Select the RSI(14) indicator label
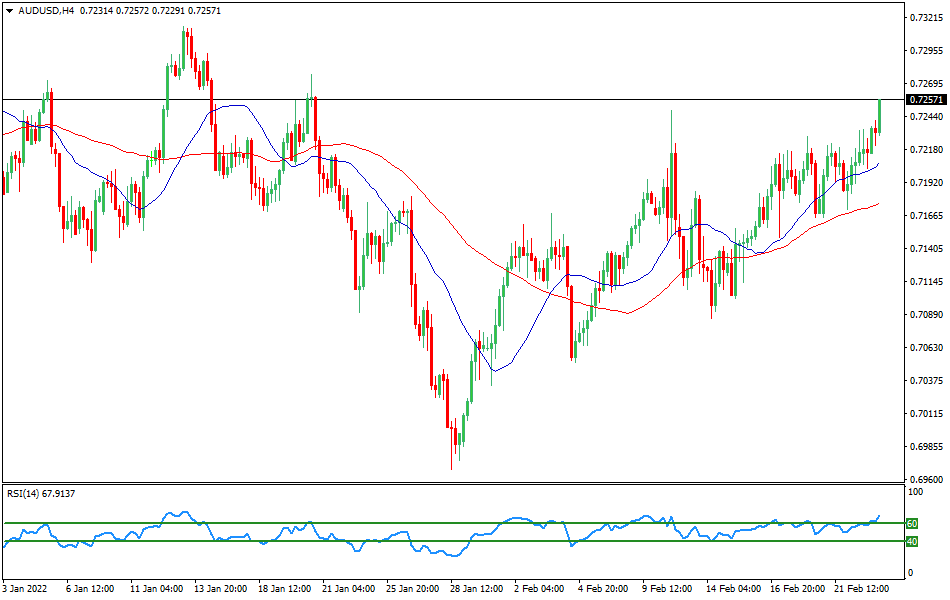 pos(22,492)
